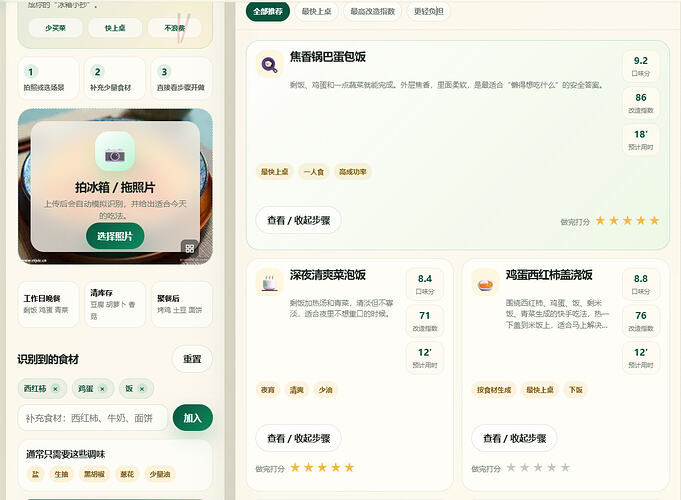Click the 少量油 seasoning chip
Viewport: 681px width, 500px height.
point(160,474)
